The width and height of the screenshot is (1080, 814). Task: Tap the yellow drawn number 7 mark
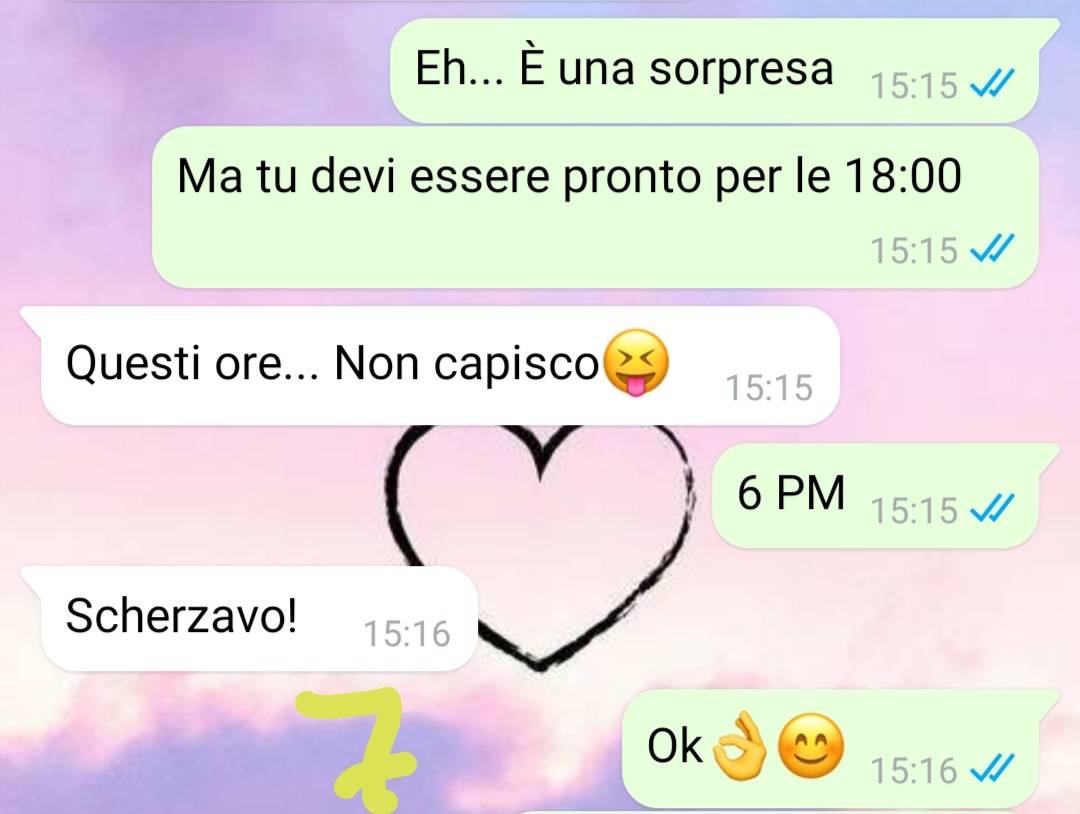[x=360, y=751]
